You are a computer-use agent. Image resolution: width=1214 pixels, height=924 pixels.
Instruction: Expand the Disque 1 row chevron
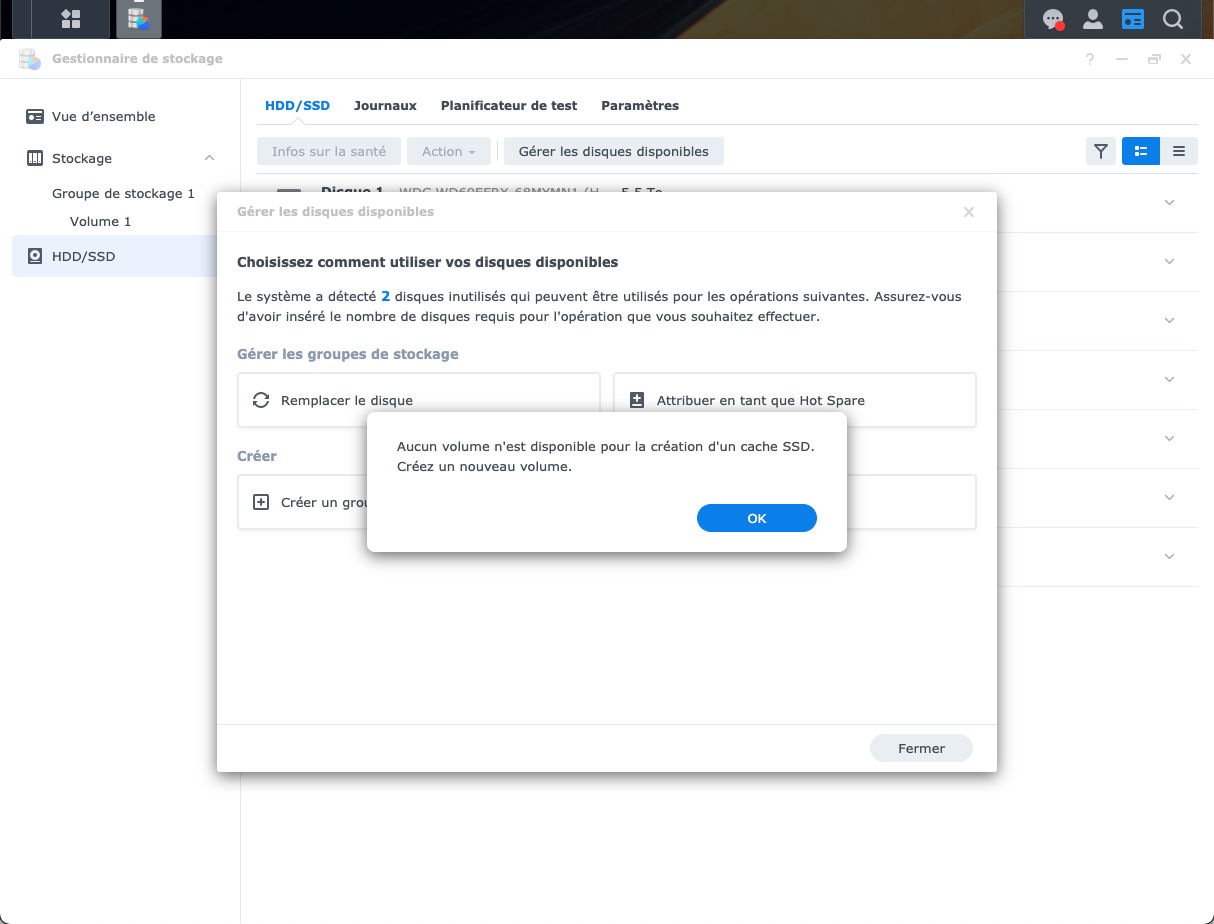click(x=1169, y=202)
